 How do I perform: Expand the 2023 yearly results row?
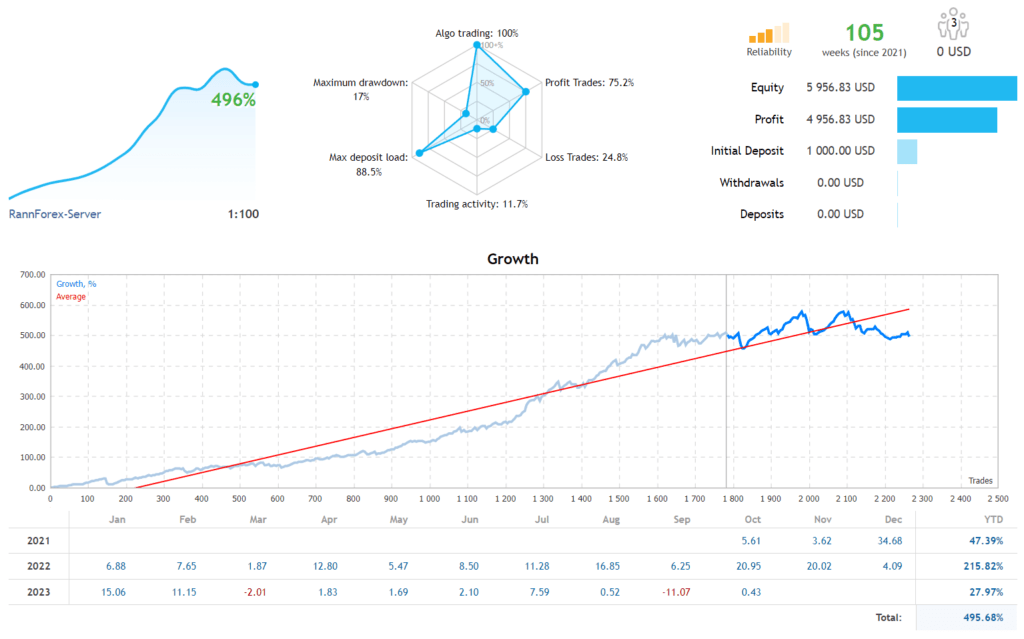(40, 591)
